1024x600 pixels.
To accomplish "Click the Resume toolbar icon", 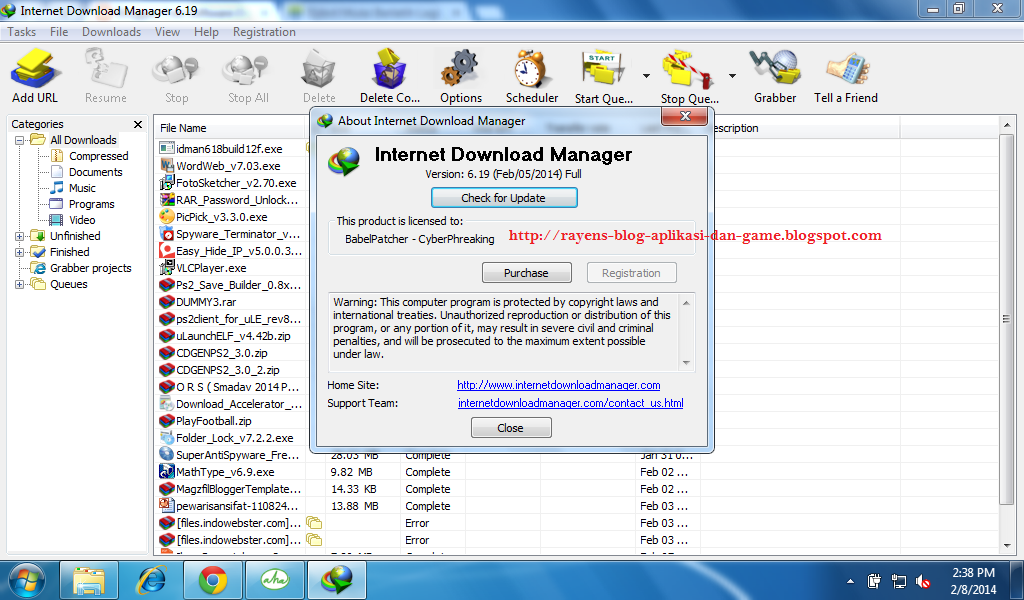I will [105, 76].
